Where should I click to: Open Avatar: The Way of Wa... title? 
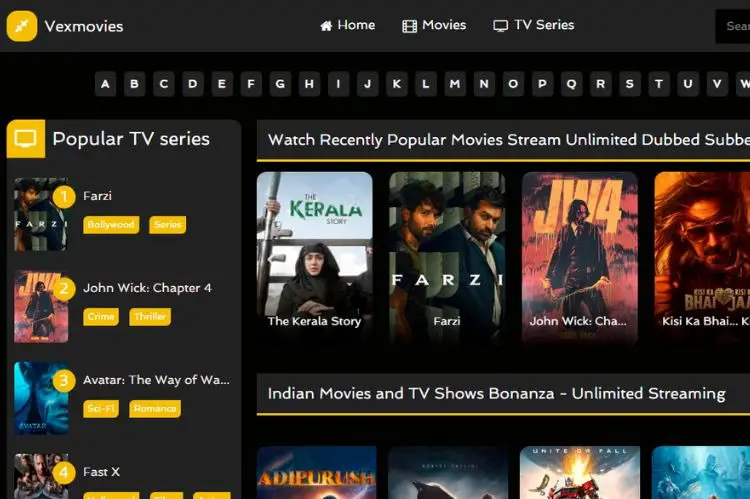point(156,380)
